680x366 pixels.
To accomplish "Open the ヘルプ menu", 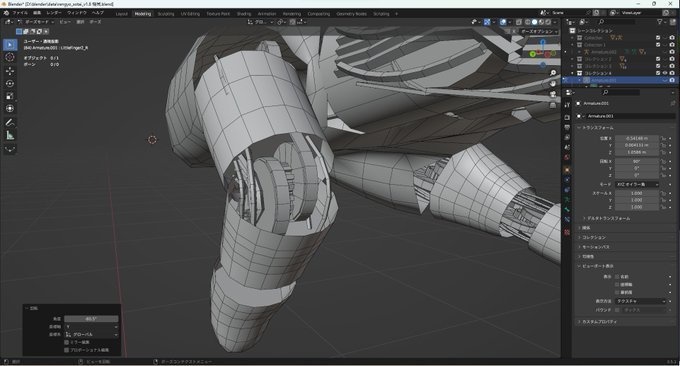I will (98, 13).
